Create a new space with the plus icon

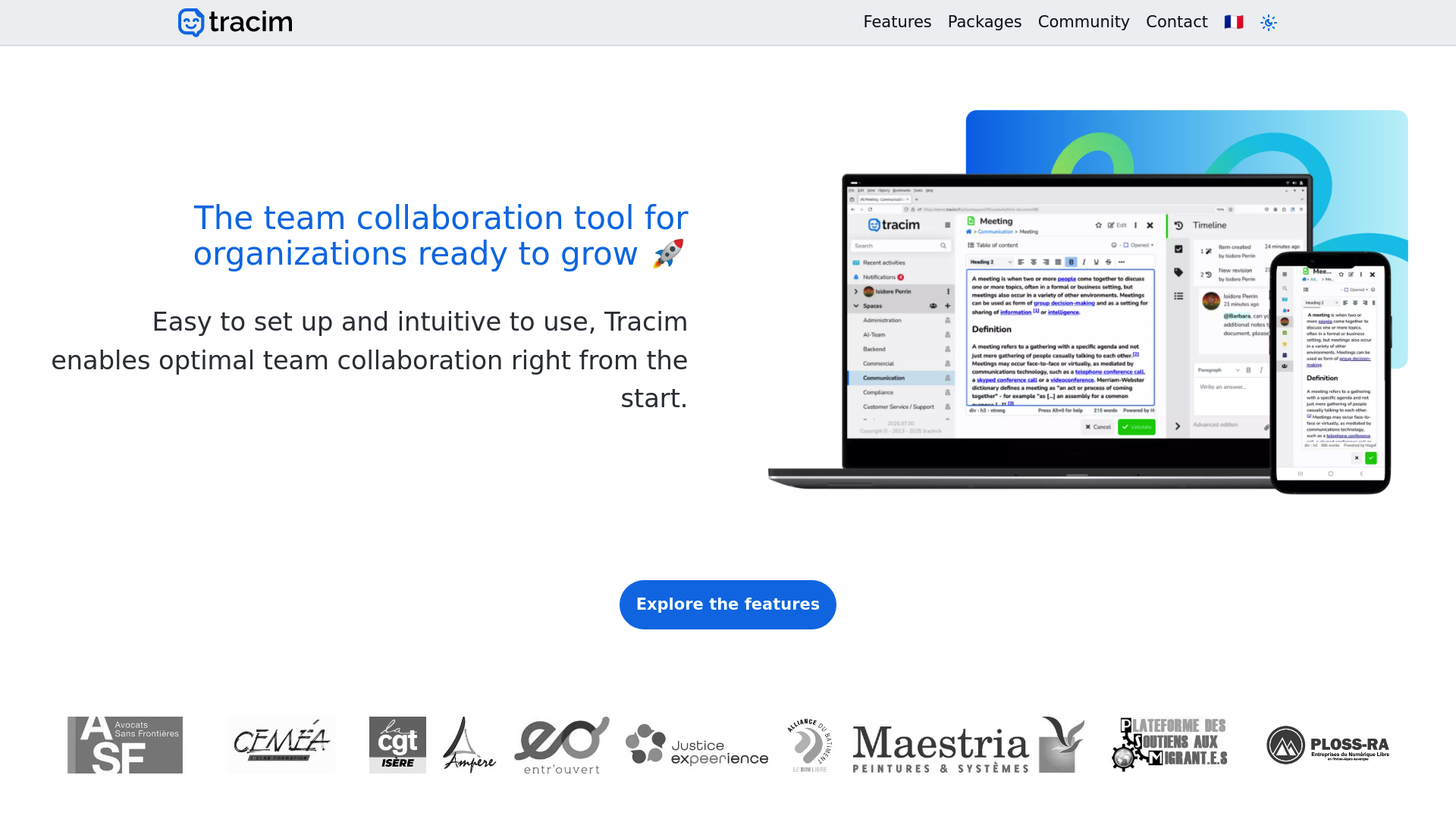pyautogui.click(x=948, y=306)
